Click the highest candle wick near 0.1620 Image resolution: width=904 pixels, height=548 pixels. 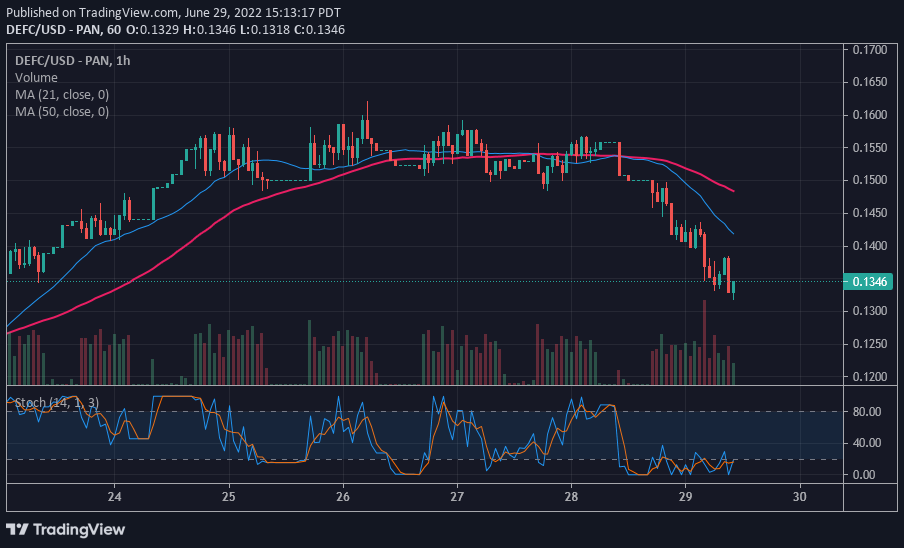(367, 111)
